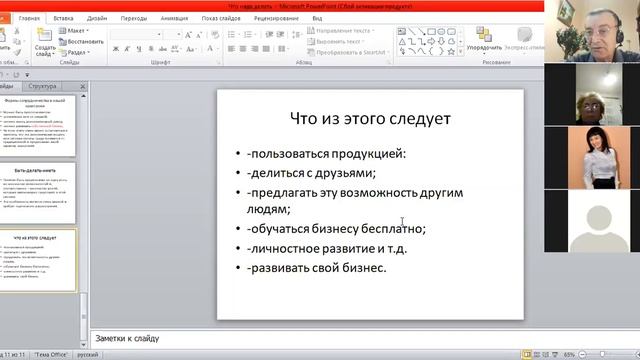Screen dimensions: 640x360
Task: Select right arrow shape in gallery
Action: coord(431,42)
